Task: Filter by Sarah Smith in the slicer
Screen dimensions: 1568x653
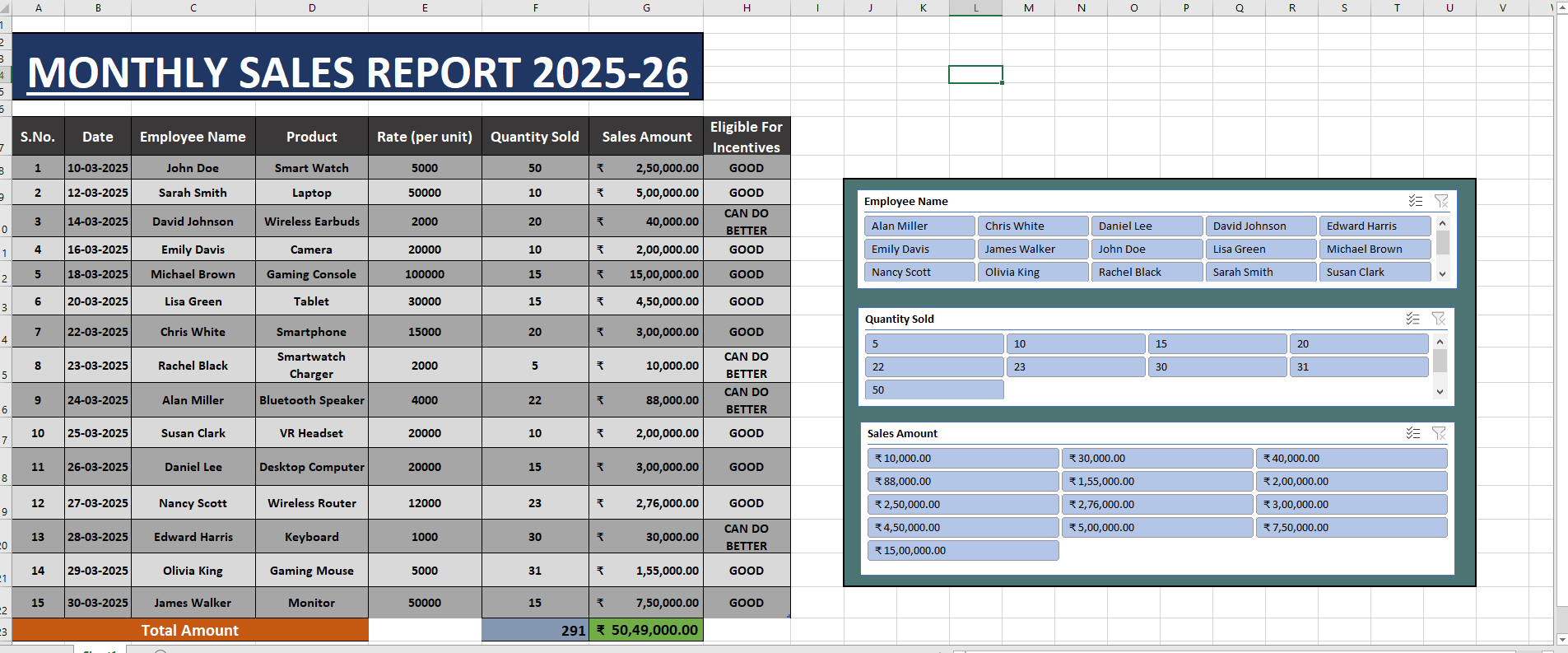Action: [1260, 272]
